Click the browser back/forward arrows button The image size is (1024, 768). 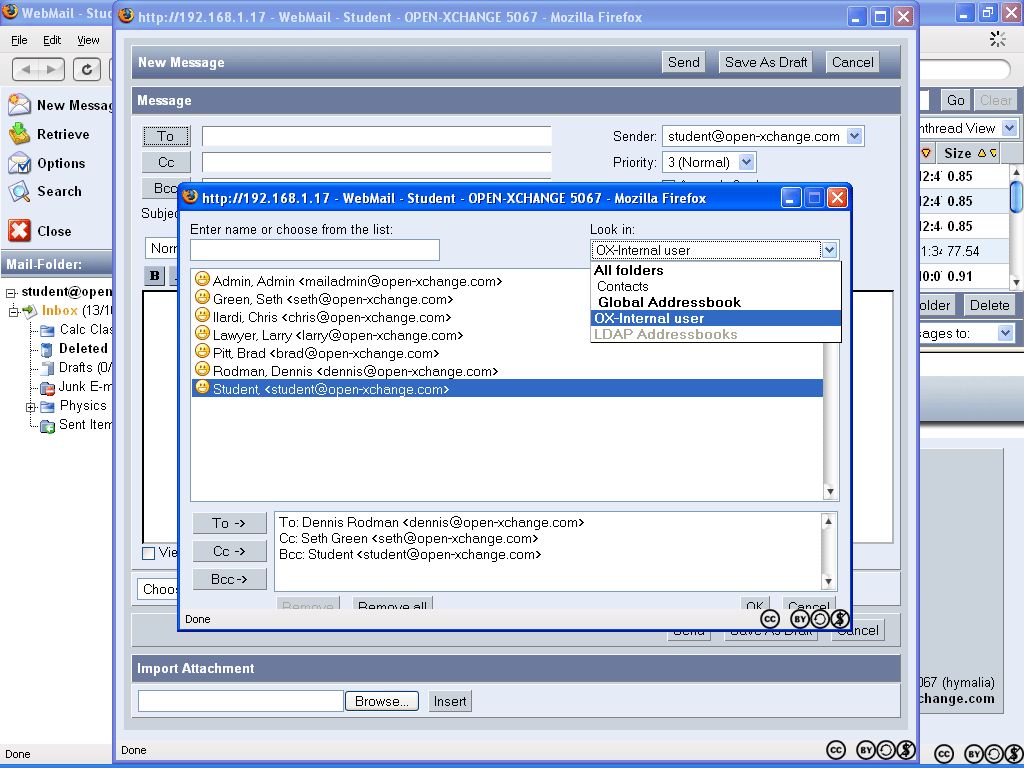38,69
